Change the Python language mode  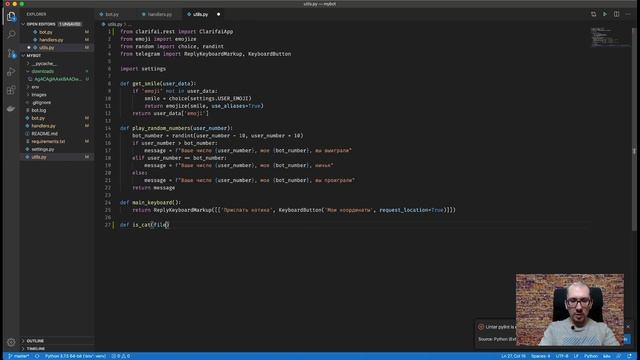(x=590, y=356)
